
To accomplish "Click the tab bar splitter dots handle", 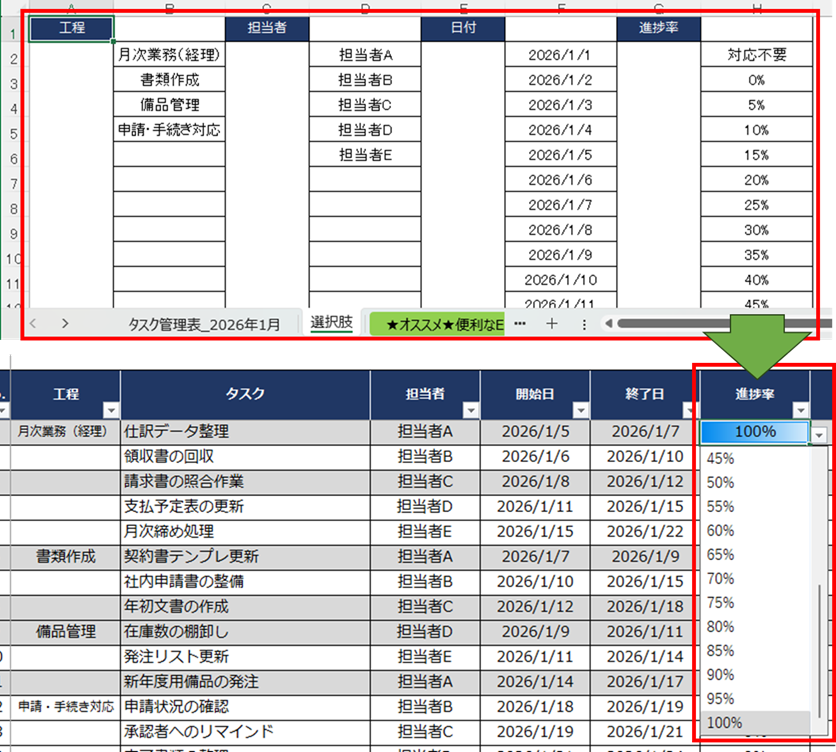I will [x=584, y=324].
